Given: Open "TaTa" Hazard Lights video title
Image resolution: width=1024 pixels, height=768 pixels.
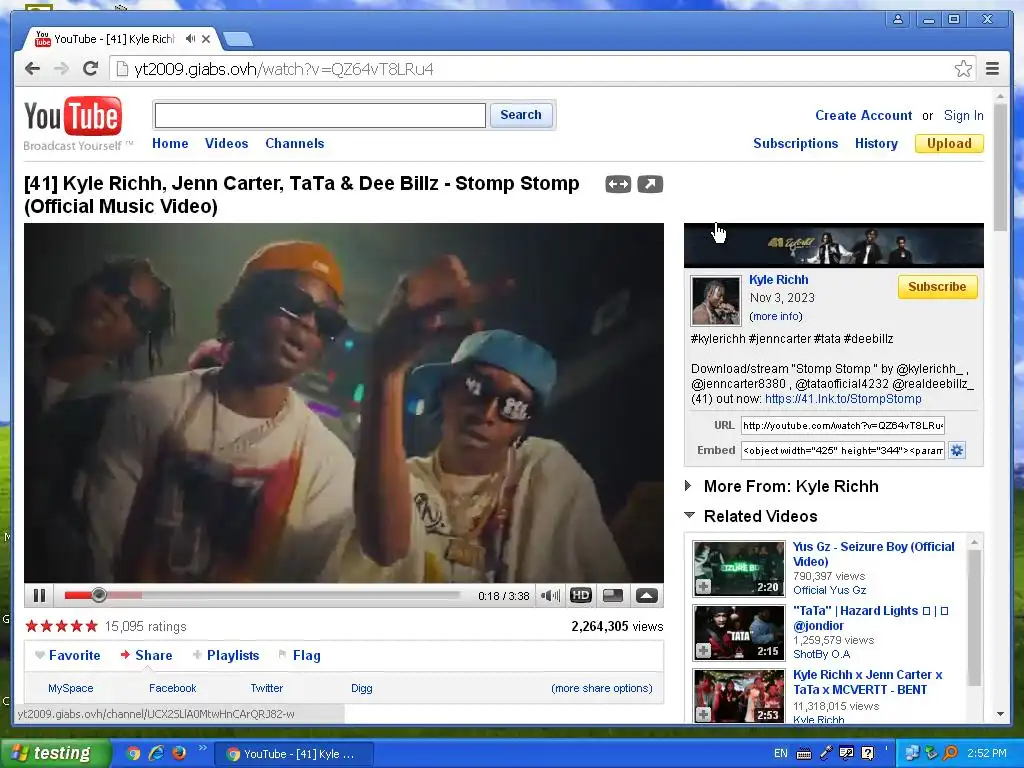Looking at the screenshot, I should tap(871, 618).
